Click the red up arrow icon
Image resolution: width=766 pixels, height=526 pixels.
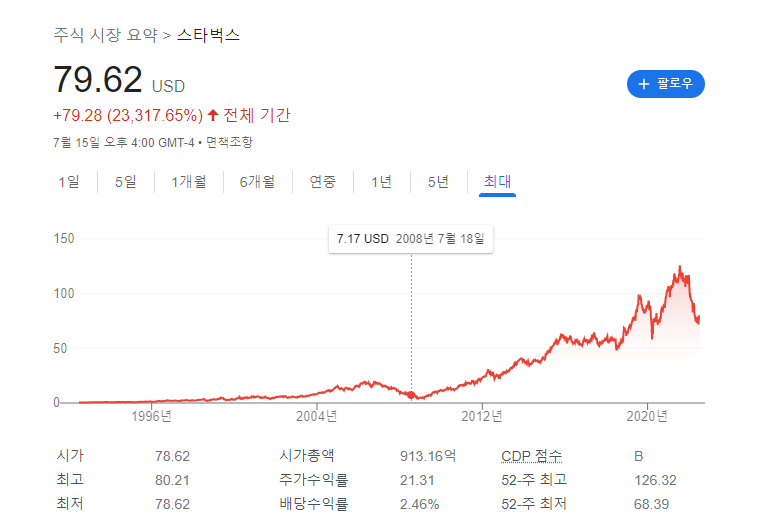click(213, 115)
